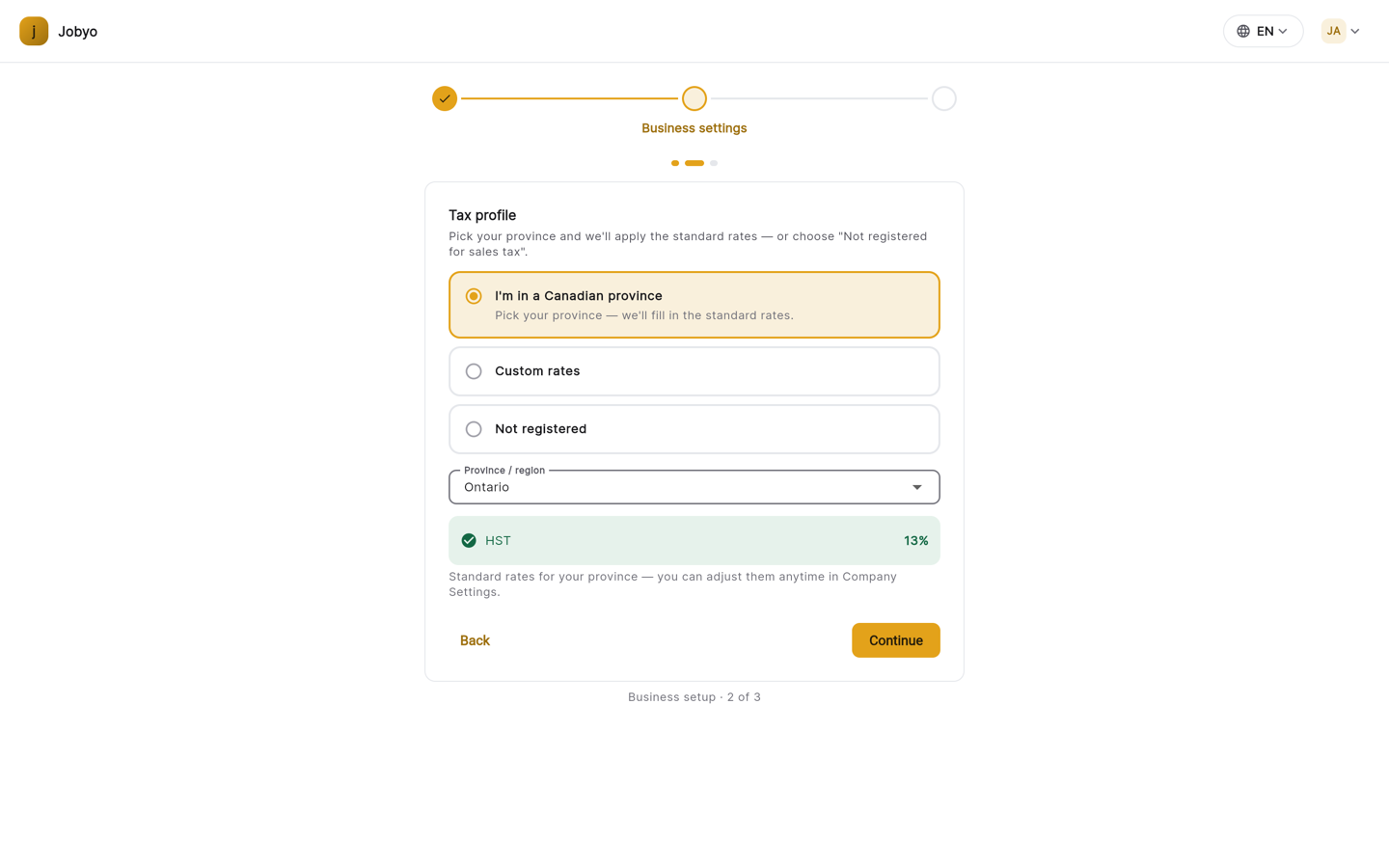Click the JA user avatar
This screenshot has width=1389, height=868.
pos(1333,31)
